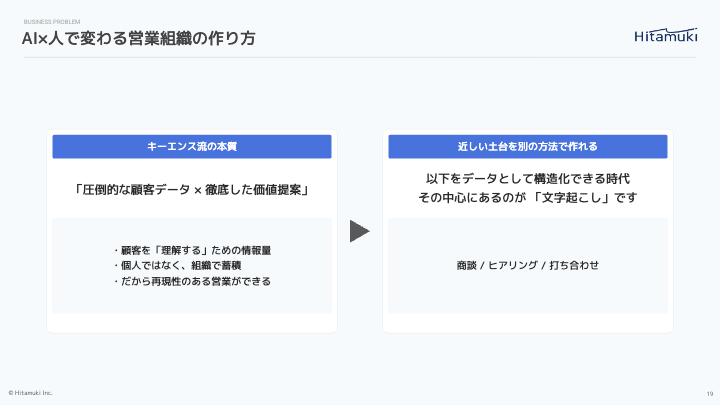720x405 pixels.
Task: Click the © Hitamuki Inc. footer
Action: 31,393
